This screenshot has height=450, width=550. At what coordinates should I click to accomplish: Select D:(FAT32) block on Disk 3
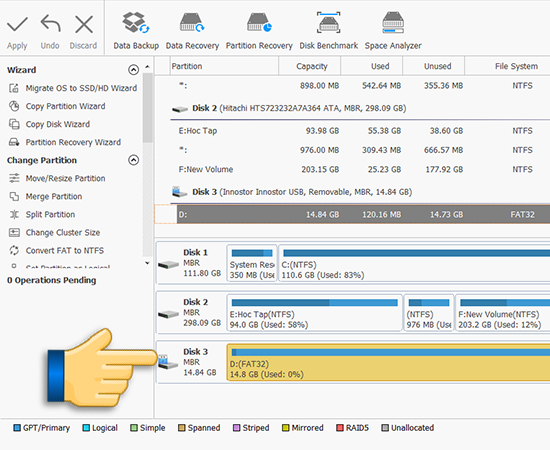(389, 362)
